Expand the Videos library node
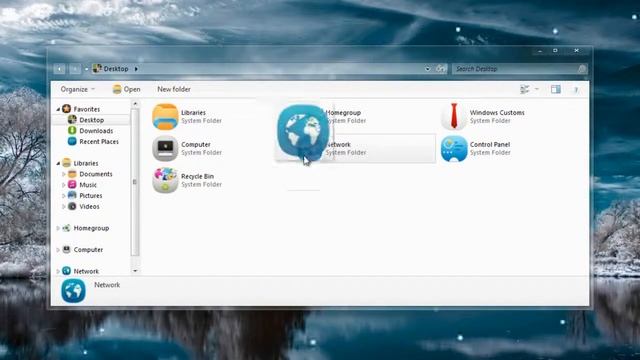Viewport: 640px width, 360px height. (64, 207)
